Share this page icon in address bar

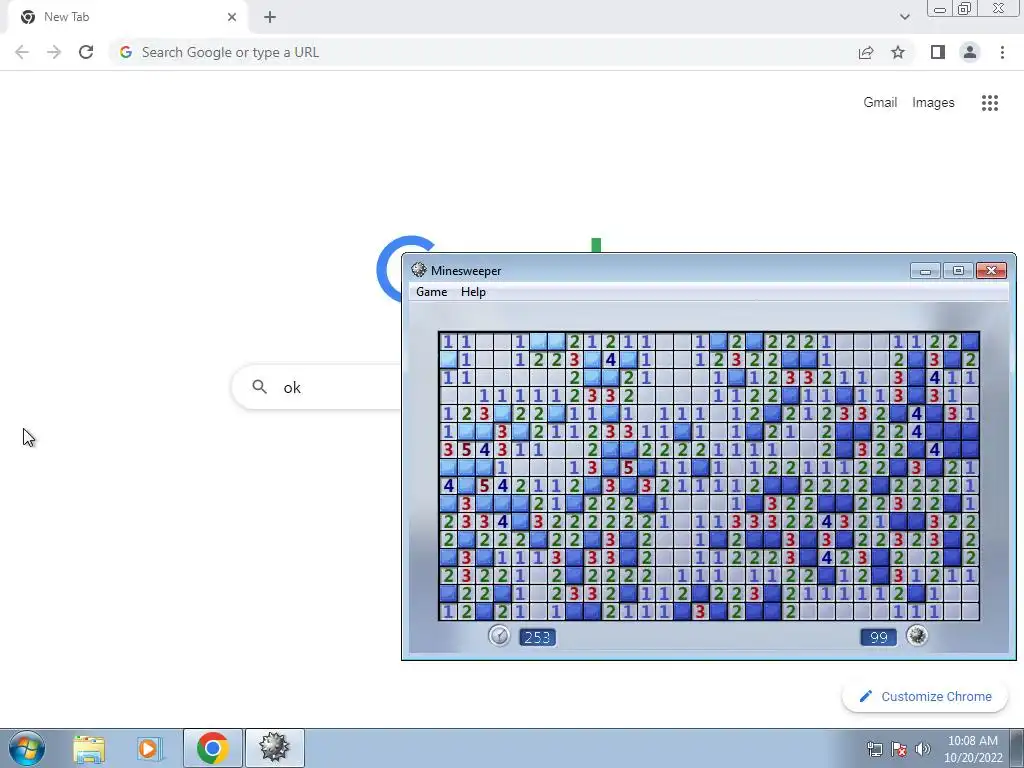(866, 52)
